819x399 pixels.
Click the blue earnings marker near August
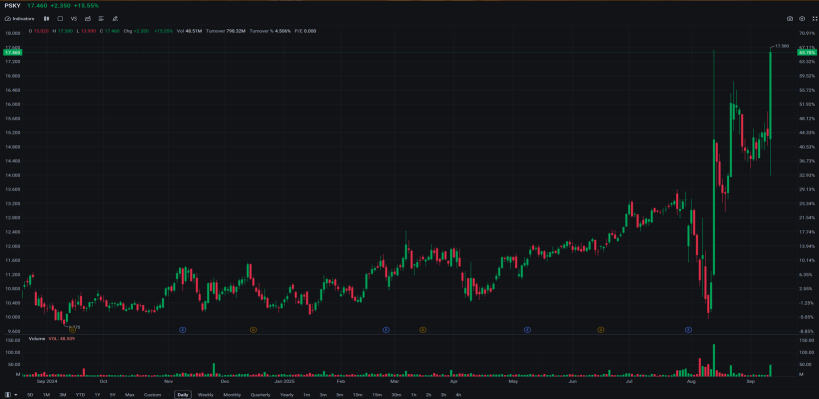tap(688, 330)
